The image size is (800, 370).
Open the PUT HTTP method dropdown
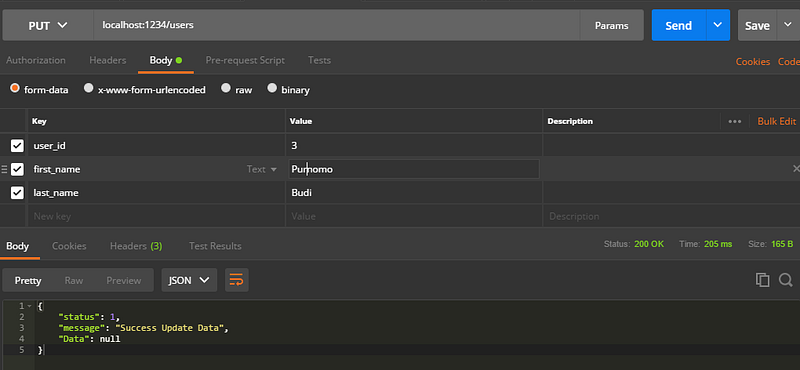point(48,26)
